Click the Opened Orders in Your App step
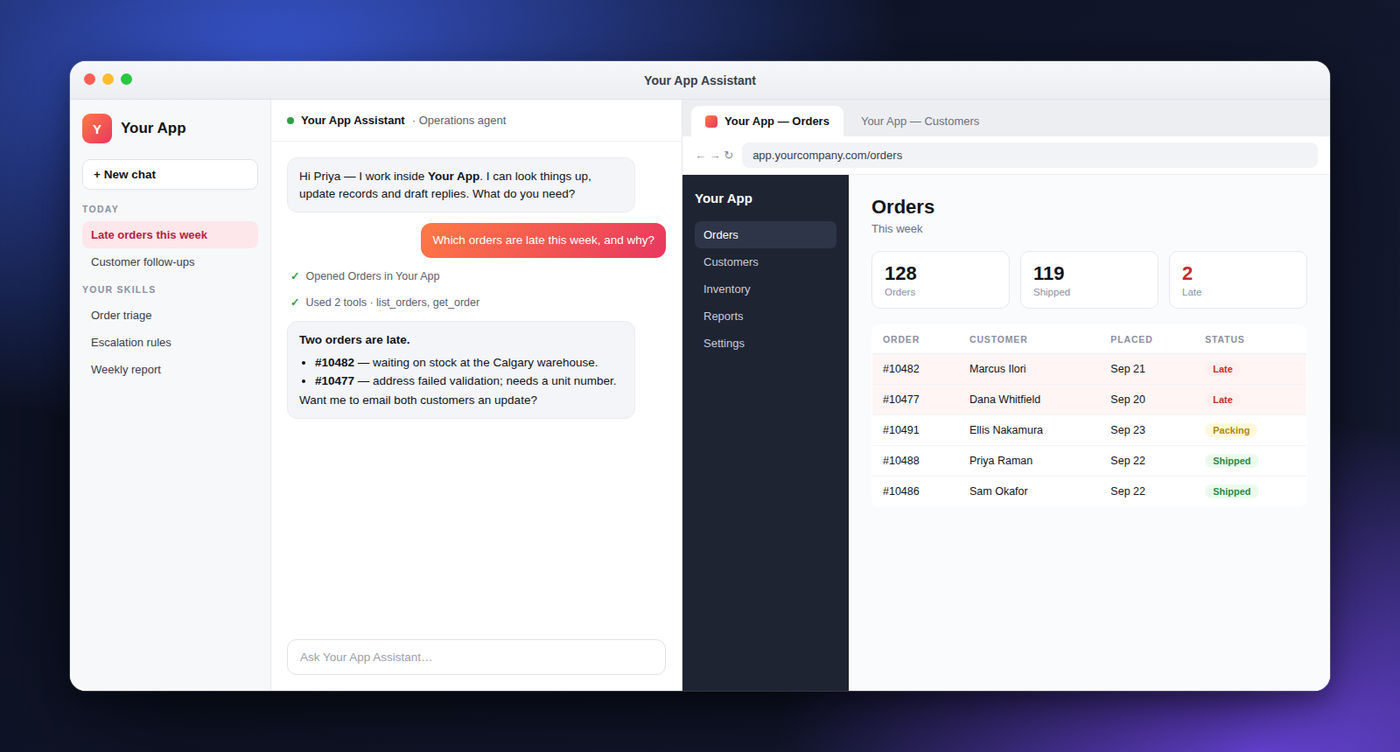The image size is (1400, 752). click(365, 276)
